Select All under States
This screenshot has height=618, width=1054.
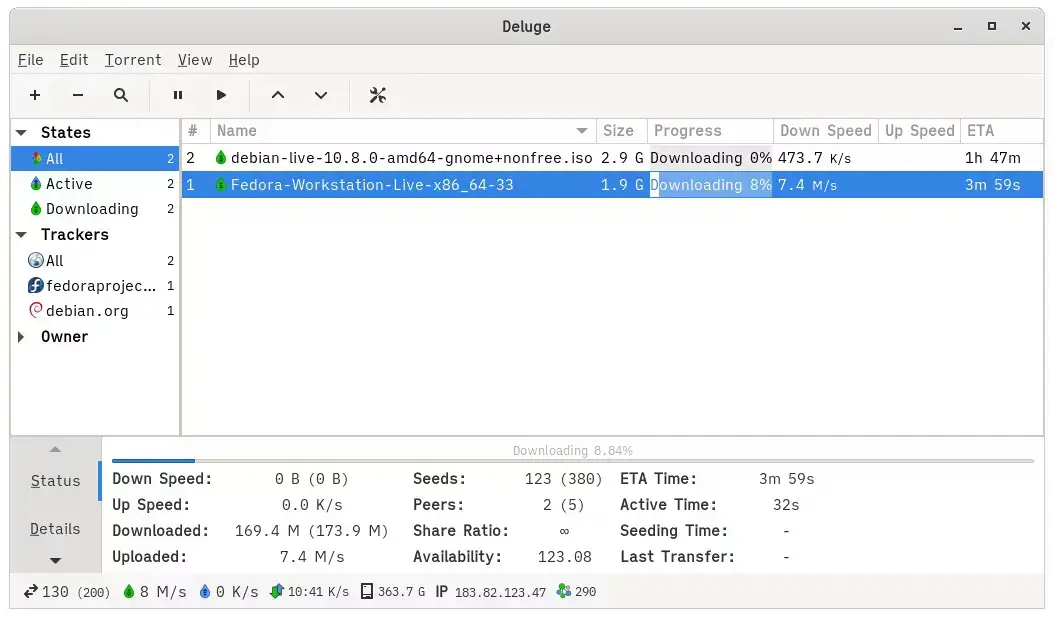point(95,159)
